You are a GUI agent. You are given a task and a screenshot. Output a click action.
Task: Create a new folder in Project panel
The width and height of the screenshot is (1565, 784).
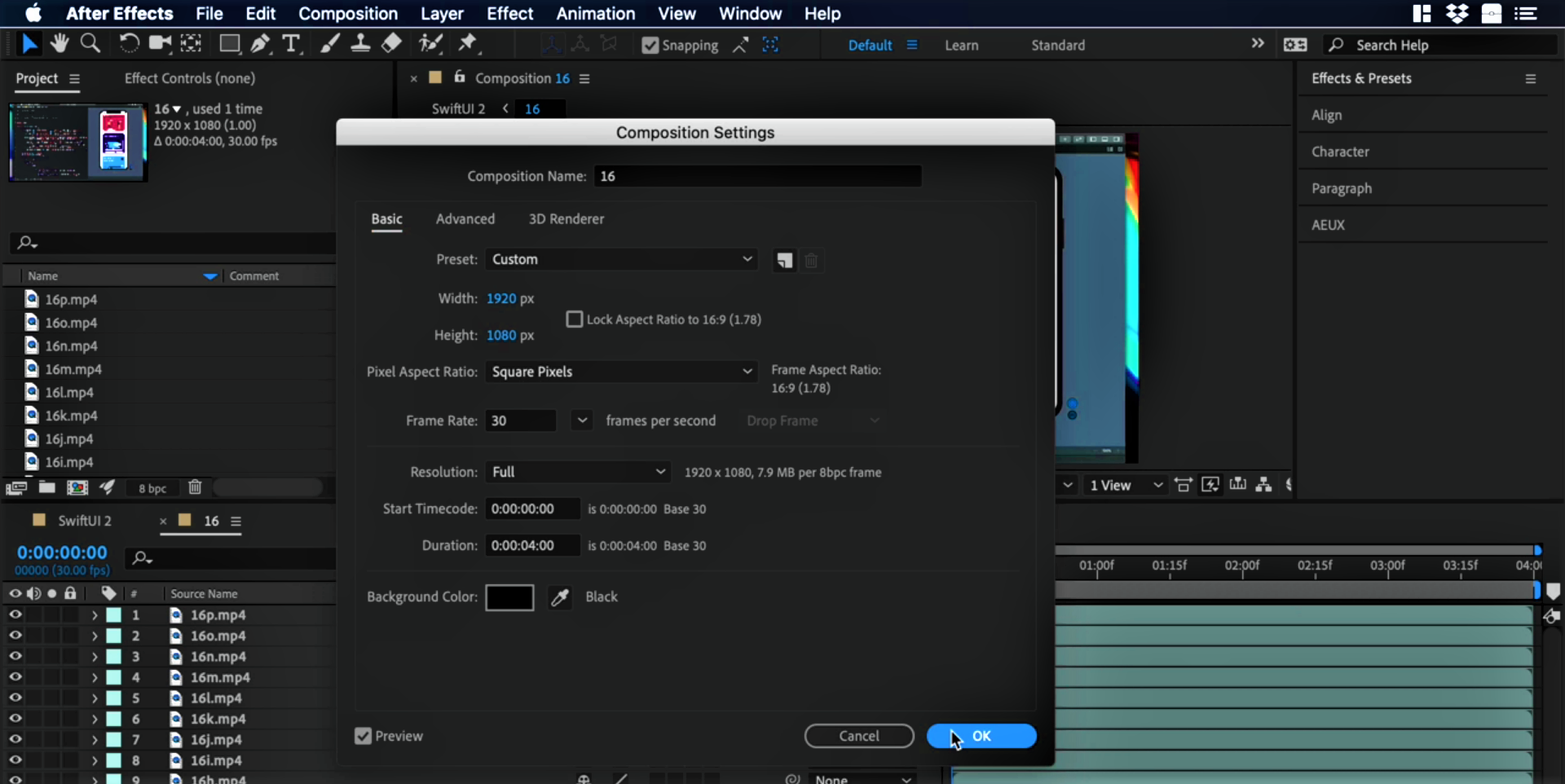tap(47, 487)
